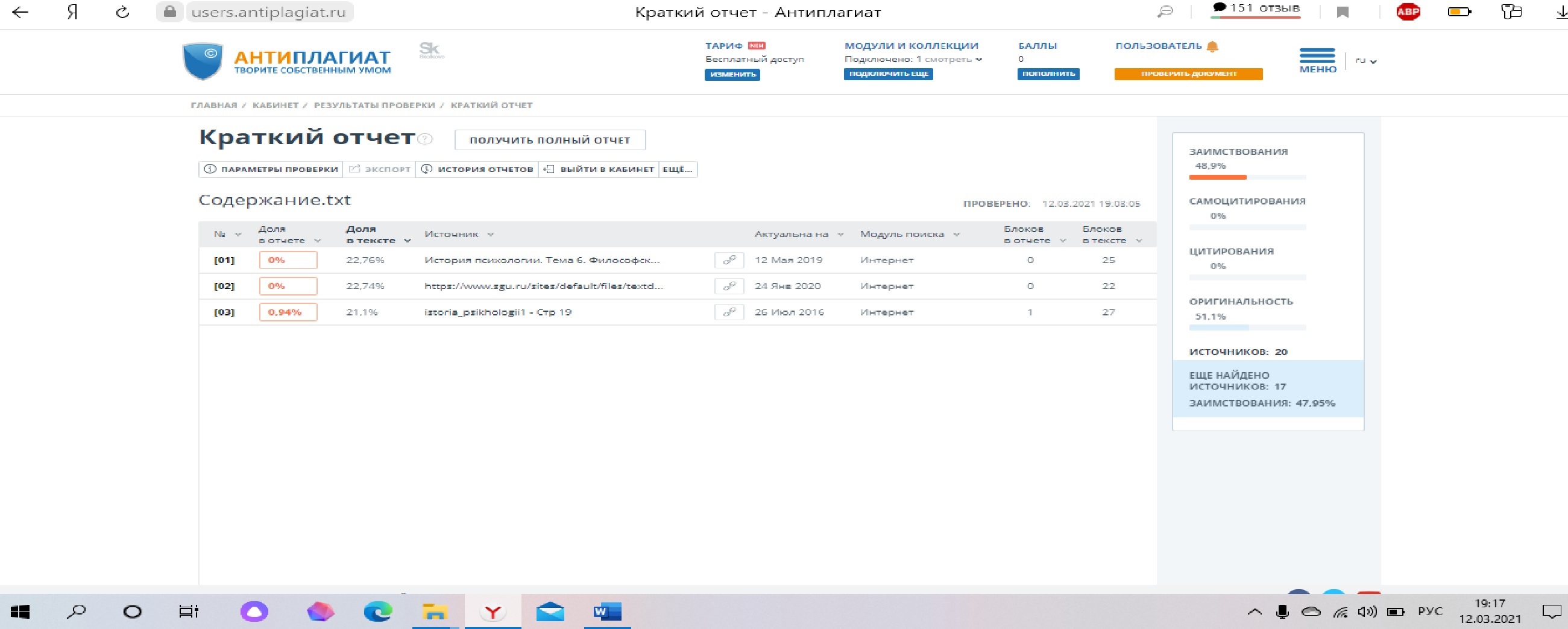The image size is (1568, 629).
Task: Click the link icon for source 01
Action: tap(729, 260)
